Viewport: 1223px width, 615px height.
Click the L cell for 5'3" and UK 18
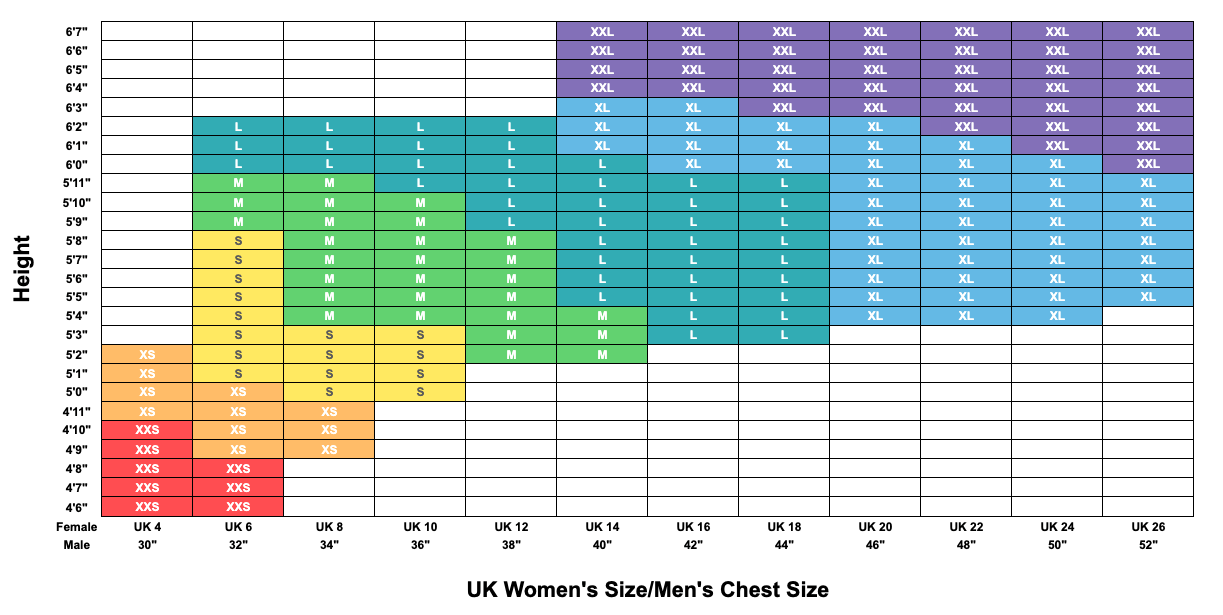(784, 335)
